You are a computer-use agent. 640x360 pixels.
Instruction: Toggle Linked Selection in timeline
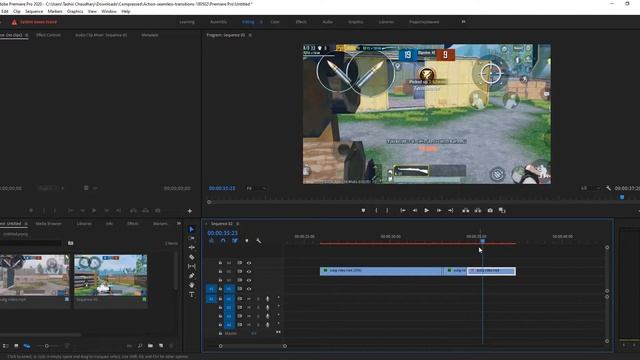tap(235, 241)
